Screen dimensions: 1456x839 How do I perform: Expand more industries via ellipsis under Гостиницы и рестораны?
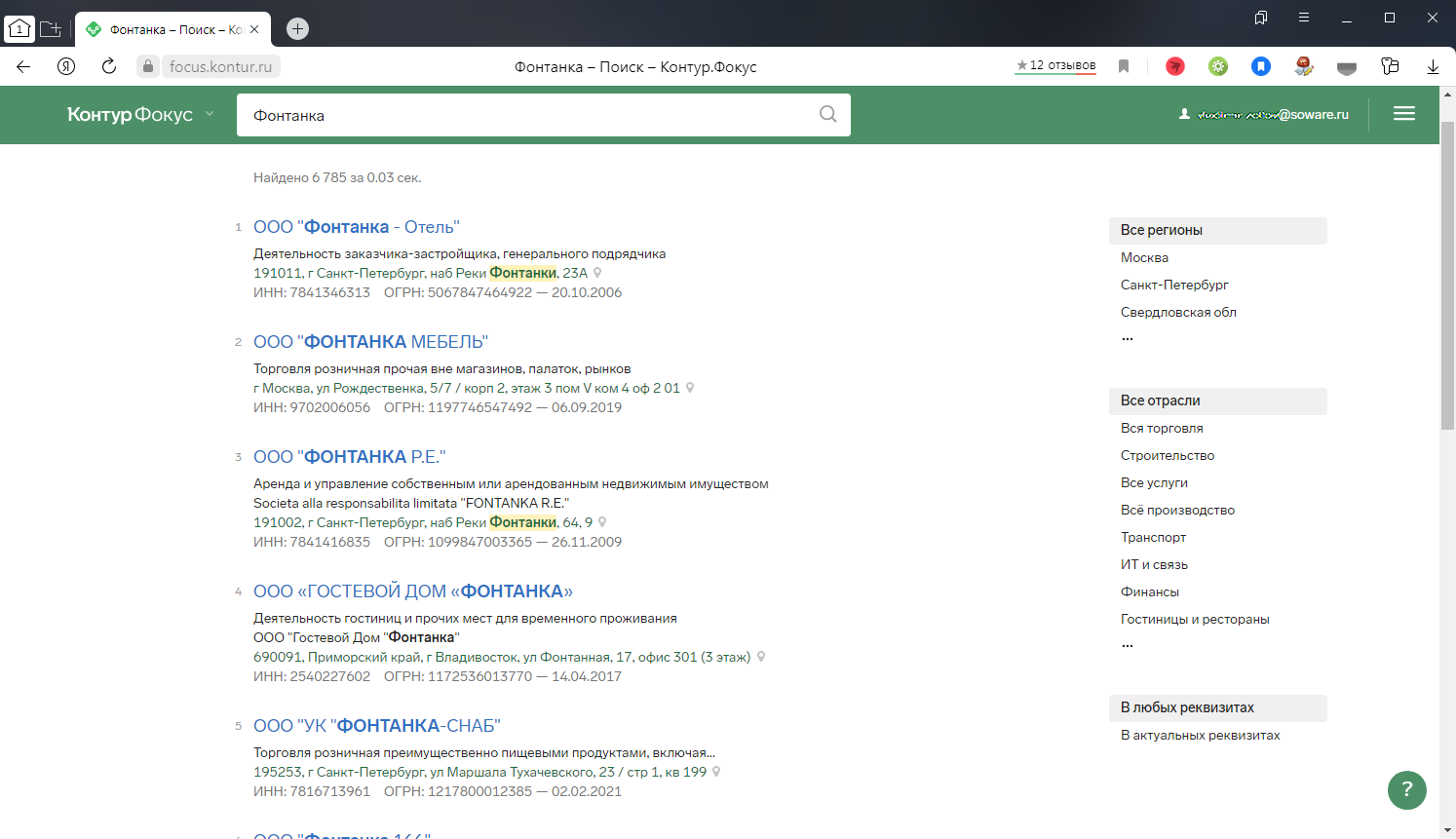[x=1128, y=645]
